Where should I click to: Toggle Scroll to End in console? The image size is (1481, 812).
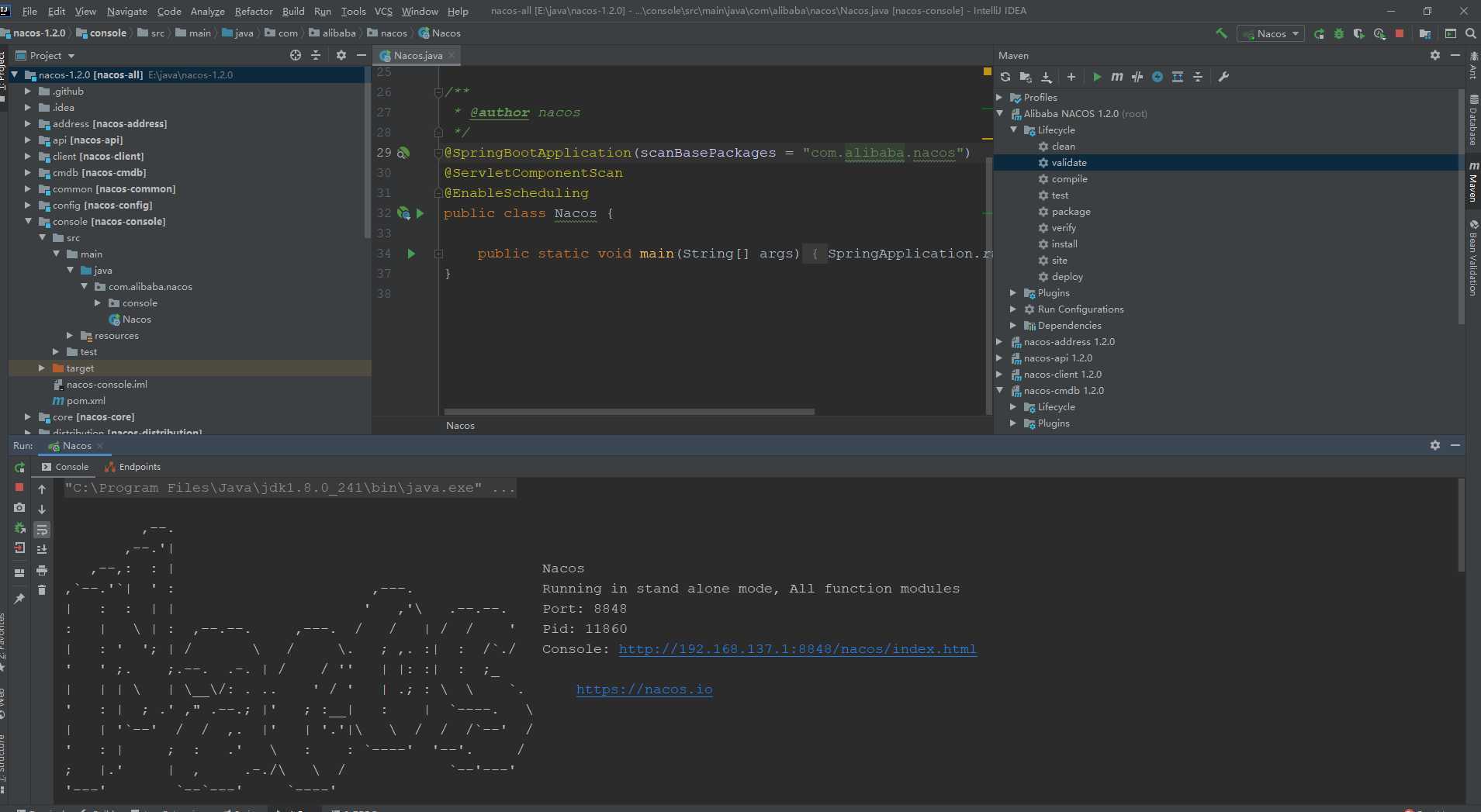[x=42, y=549]
